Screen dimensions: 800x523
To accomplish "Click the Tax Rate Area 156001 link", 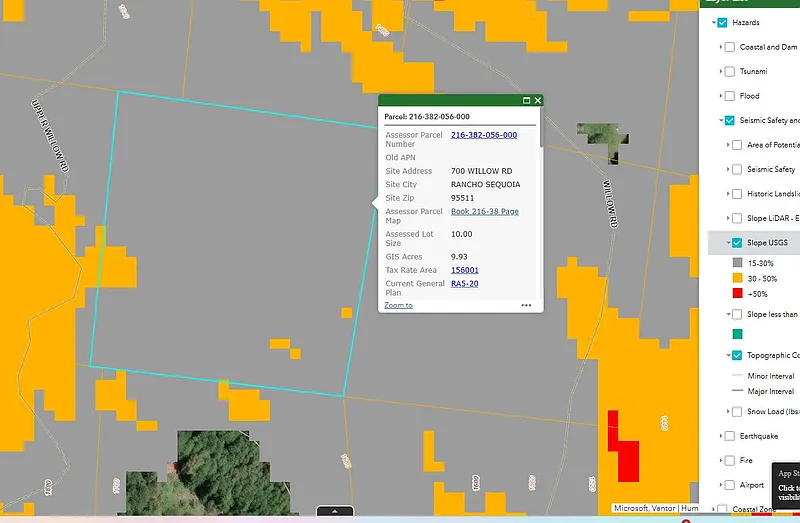I will (x=464, y=270).
